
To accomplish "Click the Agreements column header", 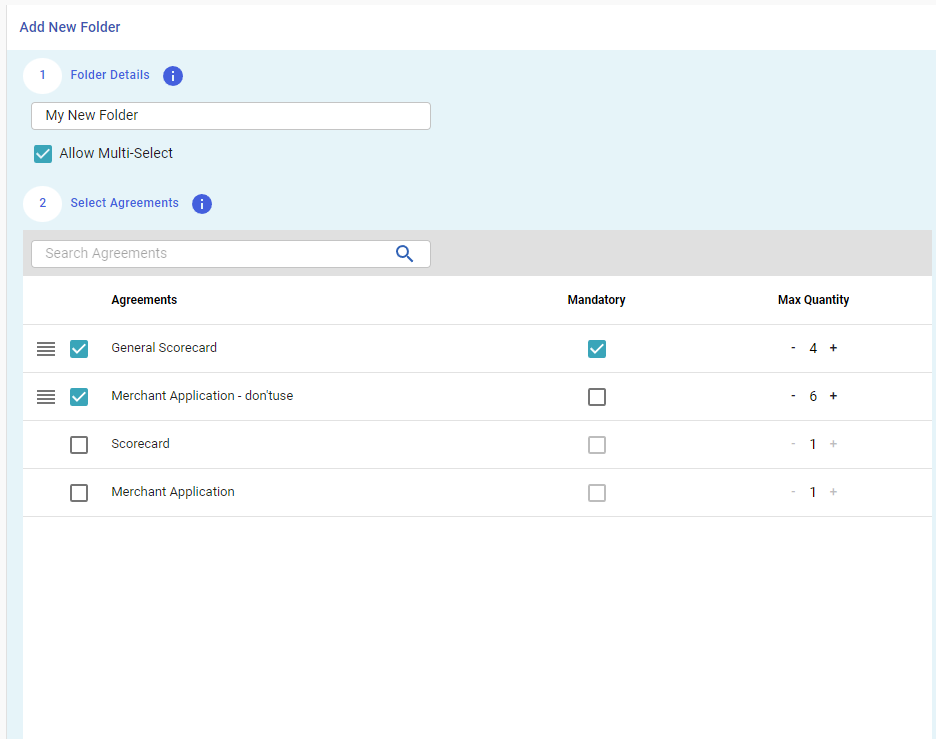I will click(144, 300).
